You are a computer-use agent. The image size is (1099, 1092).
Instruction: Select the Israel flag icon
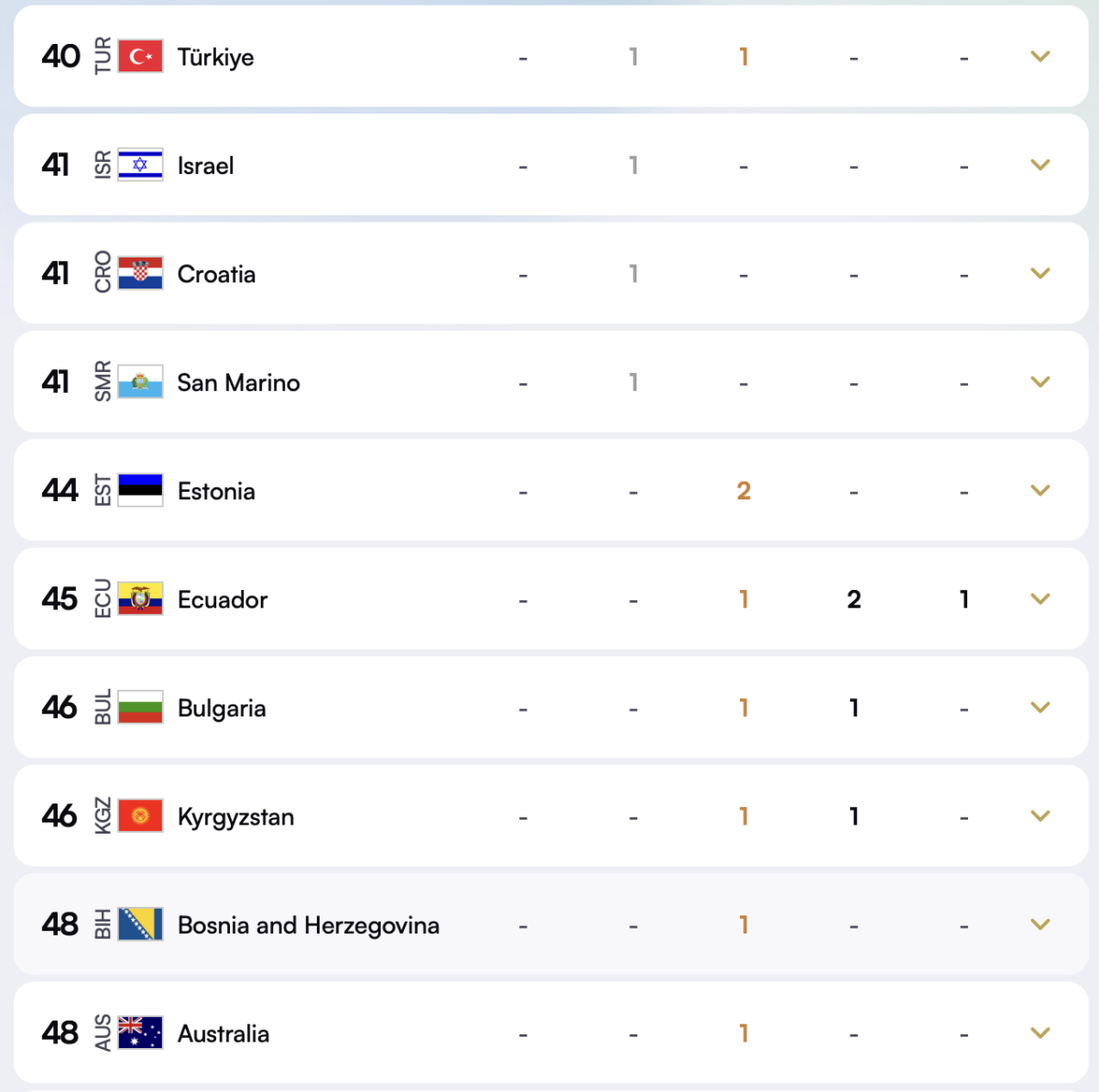pos(139,165)
